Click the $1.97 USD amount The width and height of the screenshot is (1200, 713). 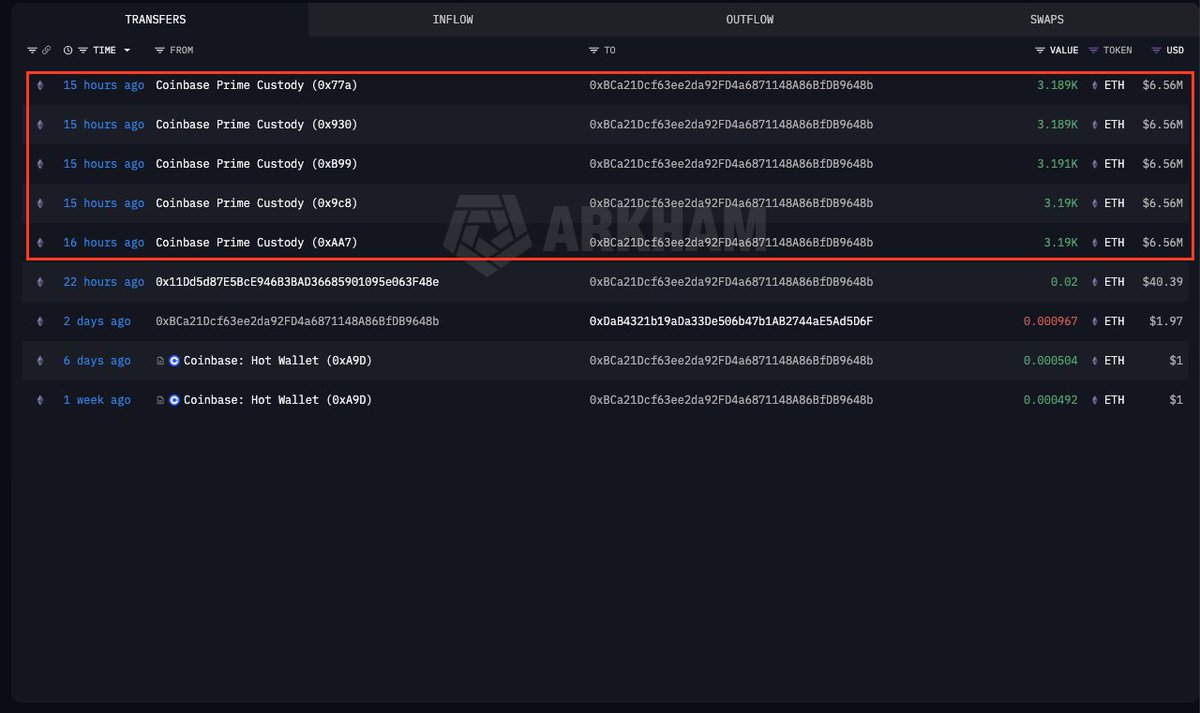click(x=1165, y=322)
